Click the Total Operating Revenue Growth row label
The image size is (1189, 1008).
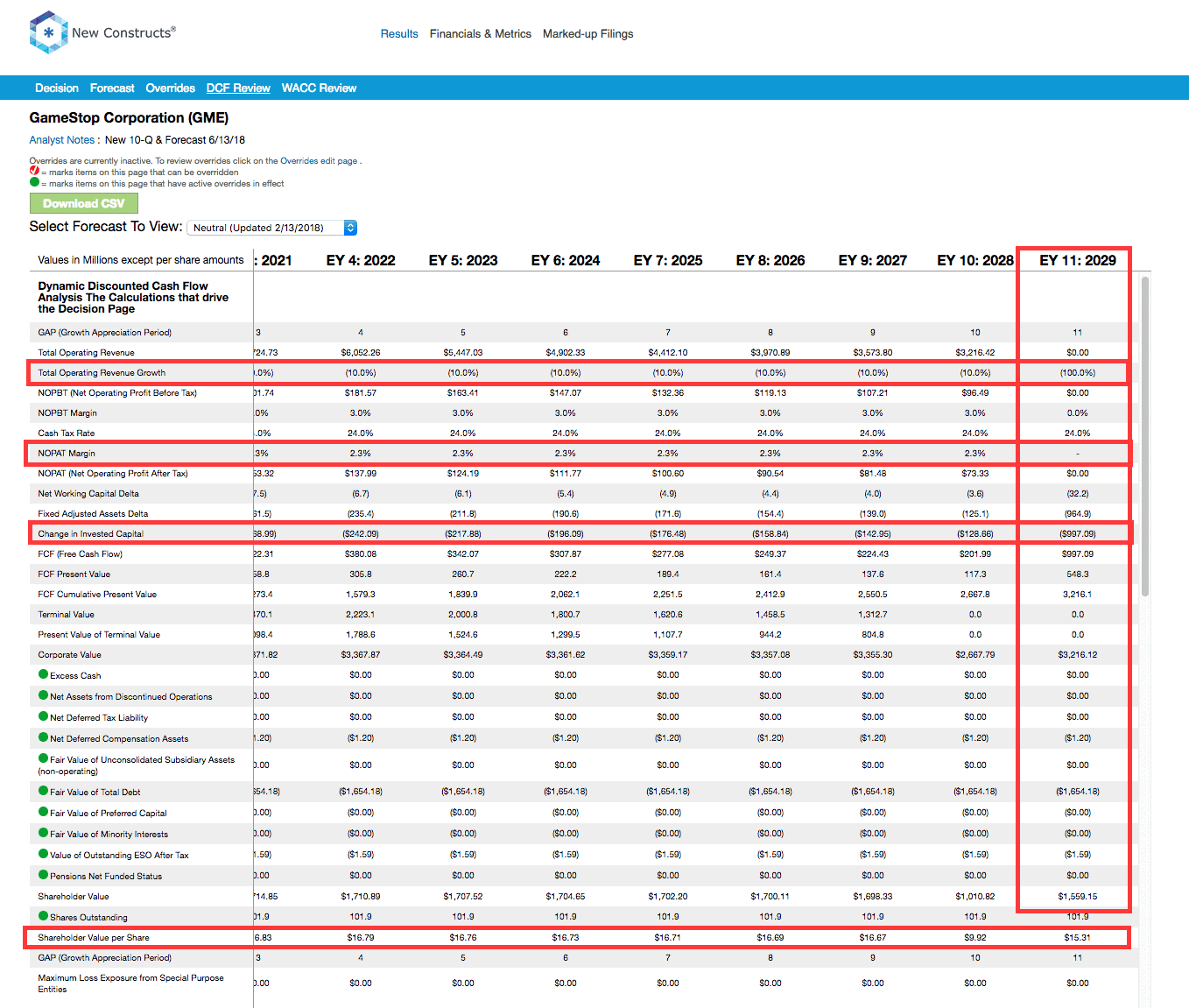pos(102,373)
